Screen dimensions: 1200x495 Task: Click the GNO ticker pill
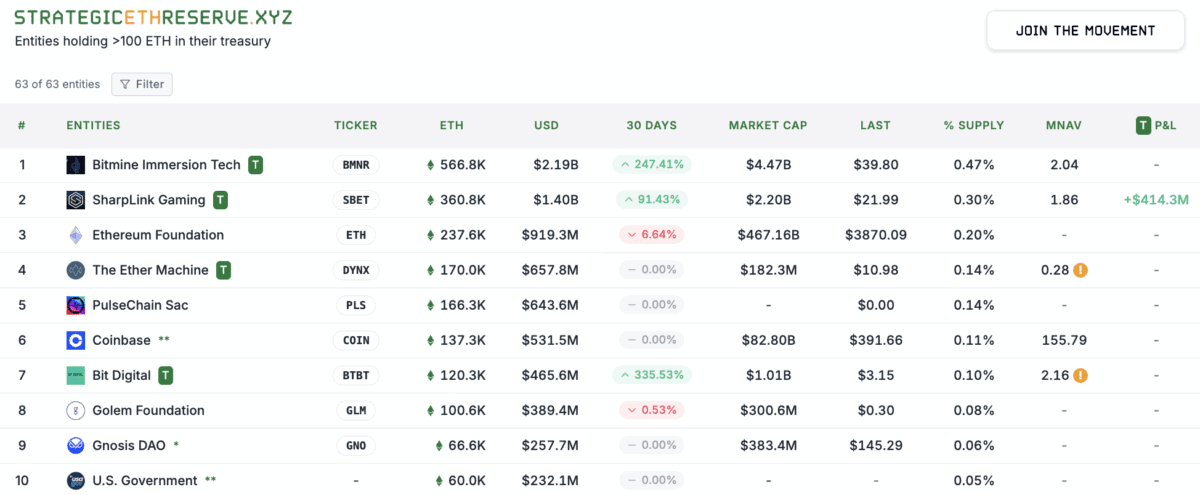pyautogui.click(x=356, y=445)
